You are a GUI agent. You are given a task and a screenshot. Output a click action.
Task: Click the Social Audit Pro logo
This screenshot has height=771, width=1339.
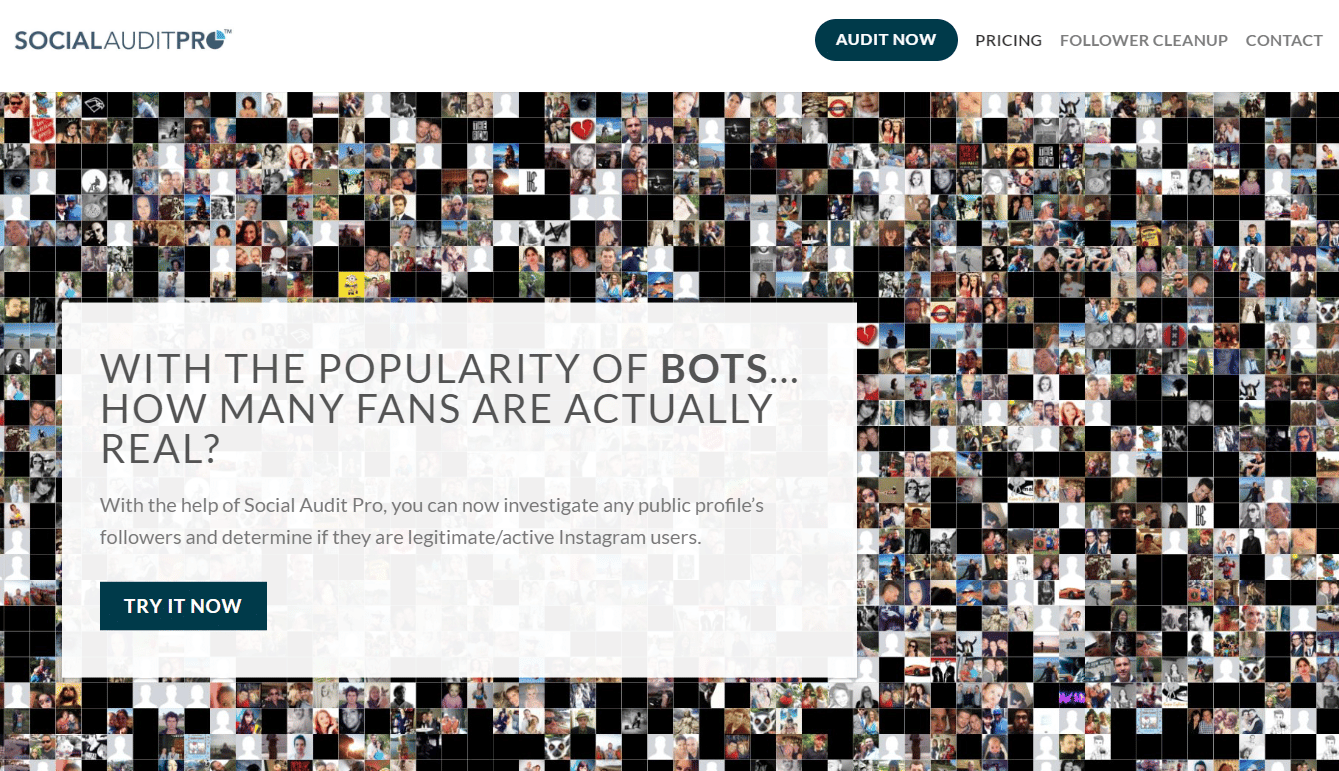123,40
